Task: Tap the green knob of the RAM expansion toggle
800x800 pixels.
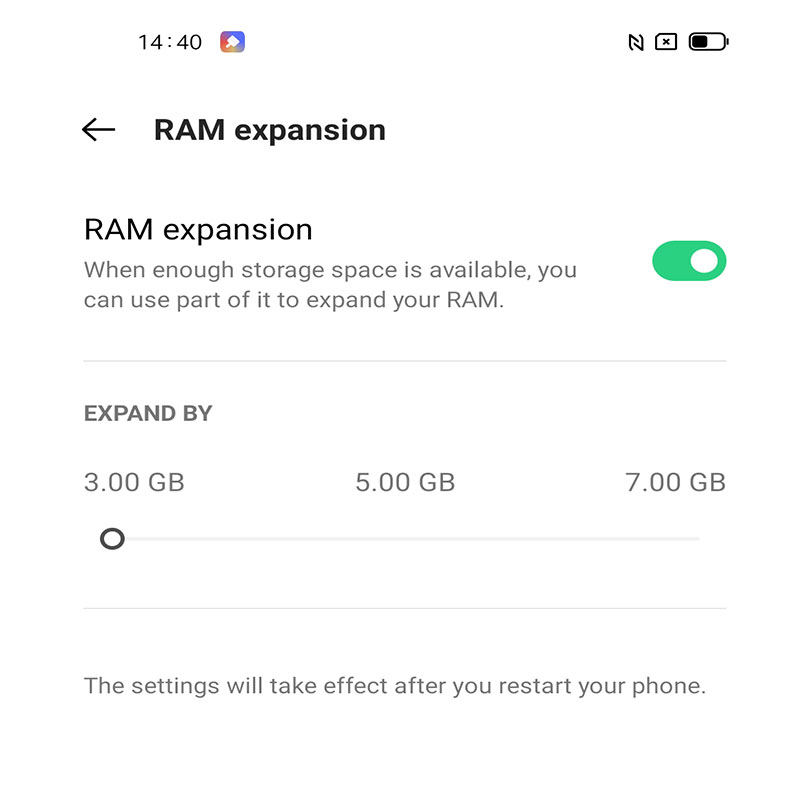Action: pyautogui.click(x=703, y=260)
